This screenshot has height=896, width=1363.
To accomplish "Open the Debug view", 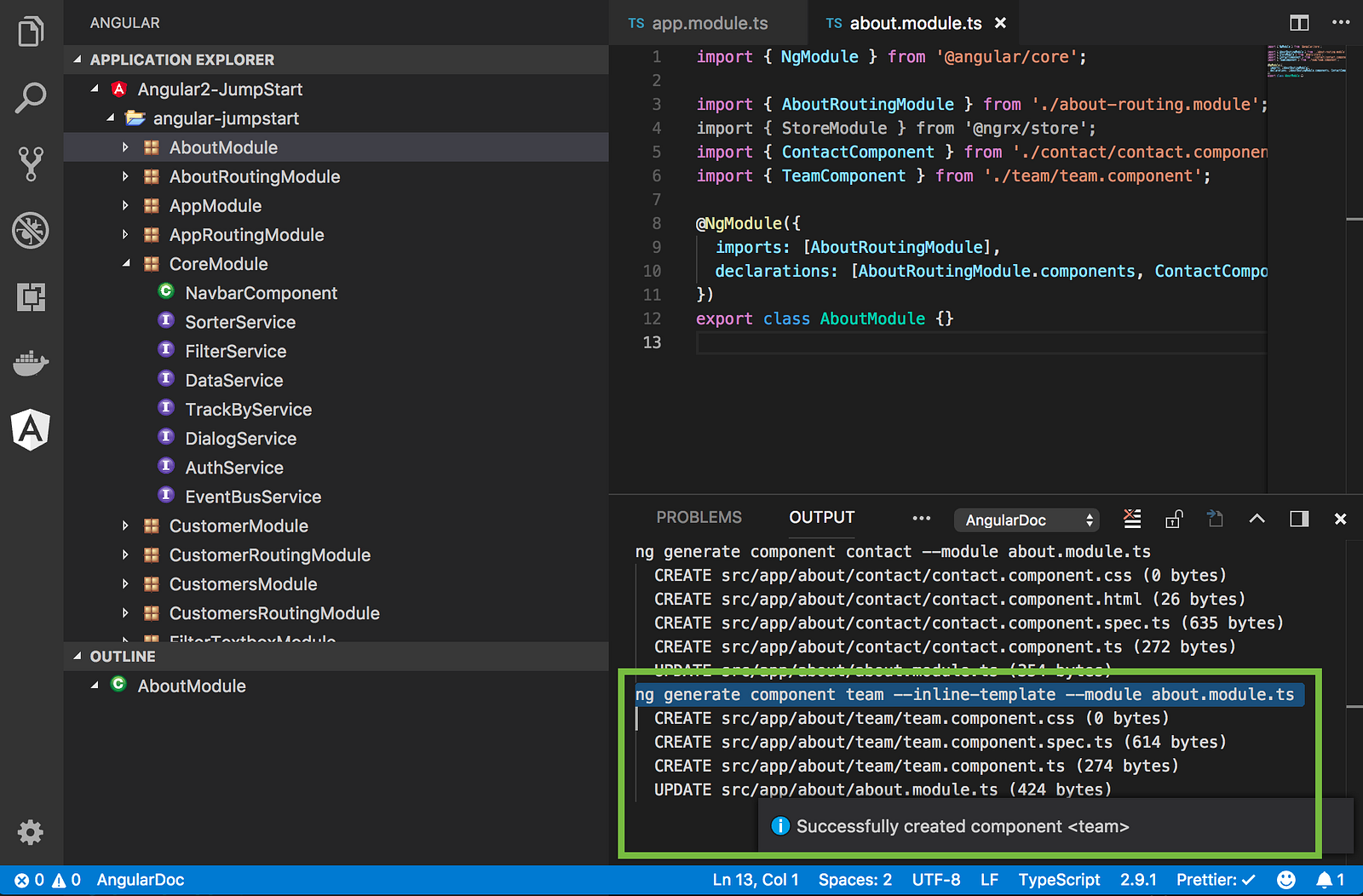I will [x=31, y=230].
